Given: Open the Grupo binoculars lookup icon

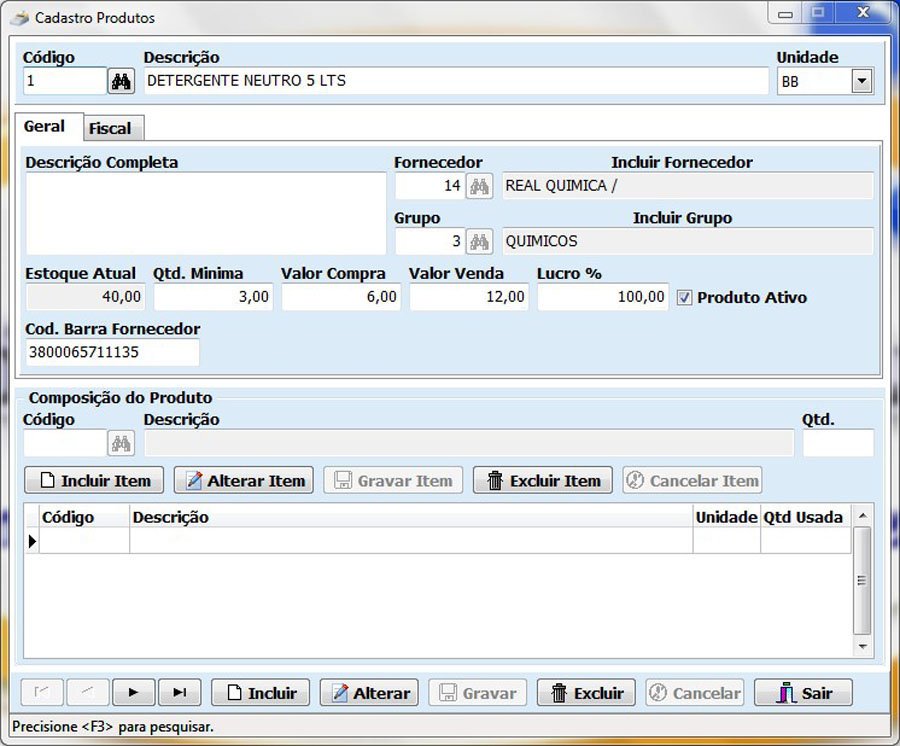Looking at the screenshot, I should click(479, 242).
